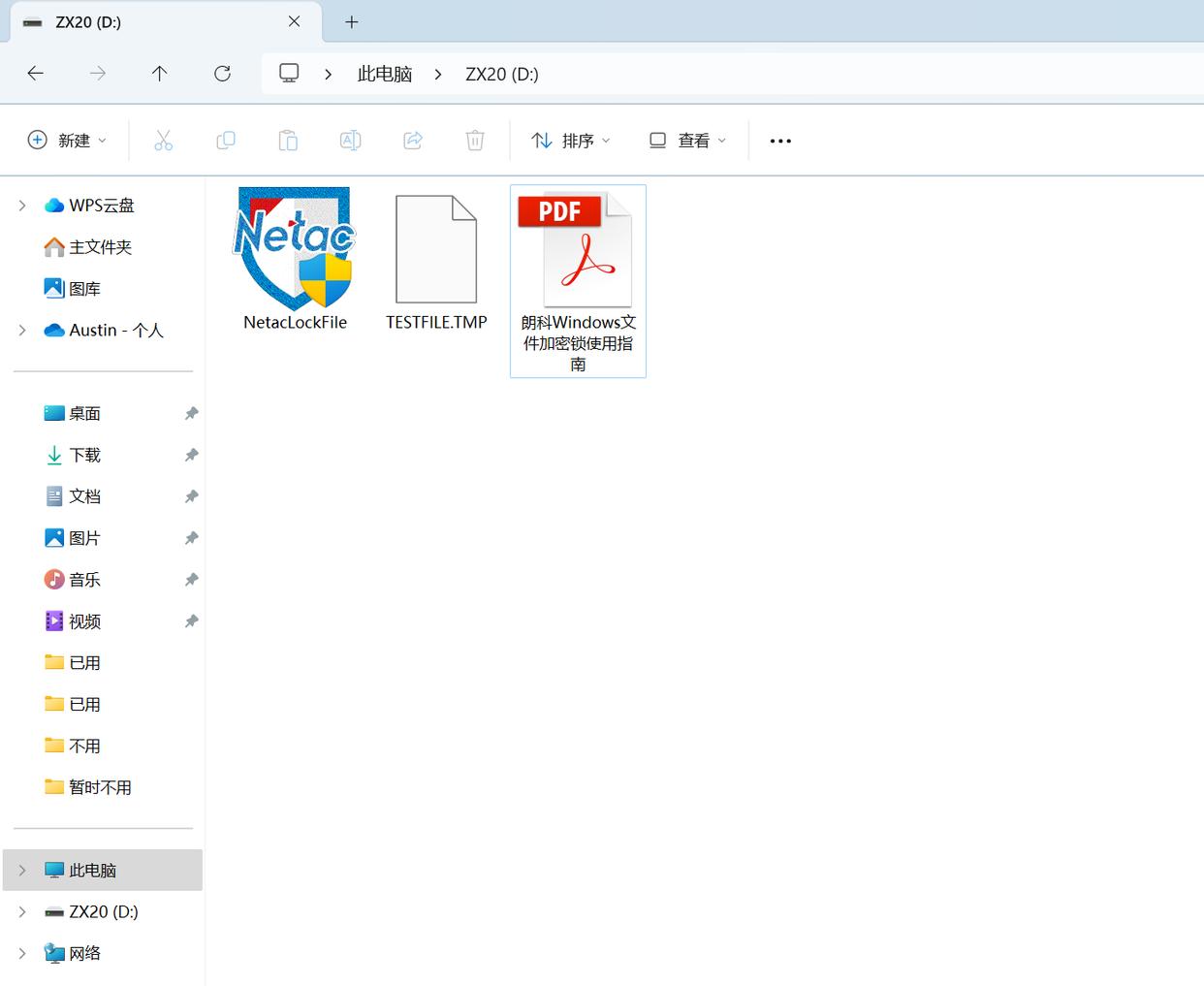Expand the Austin - 个人 node
This screenshot has width=1204, height=986.
tap(22, 331)
